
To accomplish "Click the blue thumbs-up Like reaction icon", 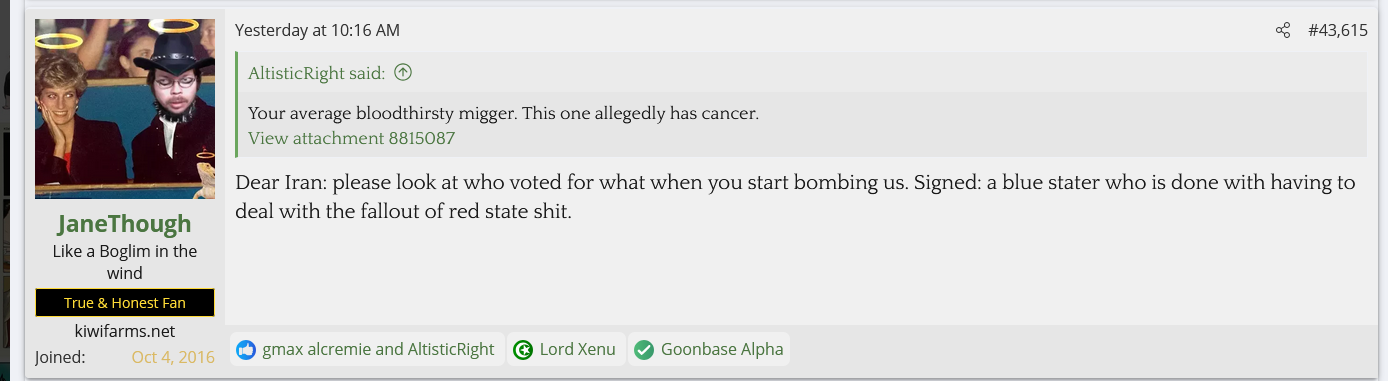I will point(246,350).
